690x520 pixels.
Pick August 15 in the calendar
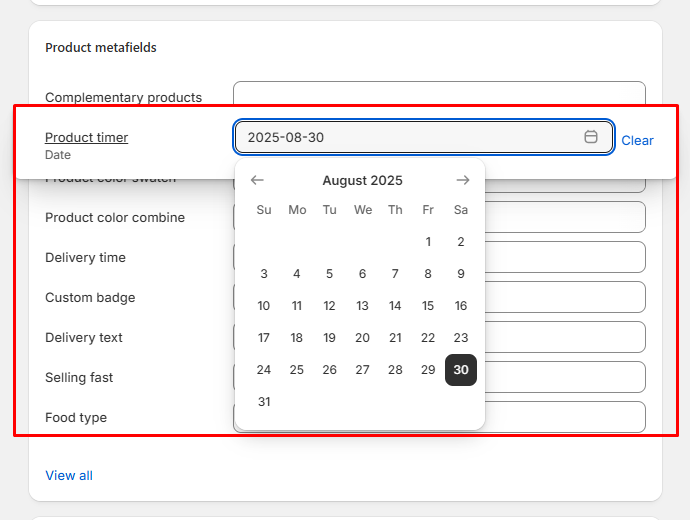click(x=428, y=305)
